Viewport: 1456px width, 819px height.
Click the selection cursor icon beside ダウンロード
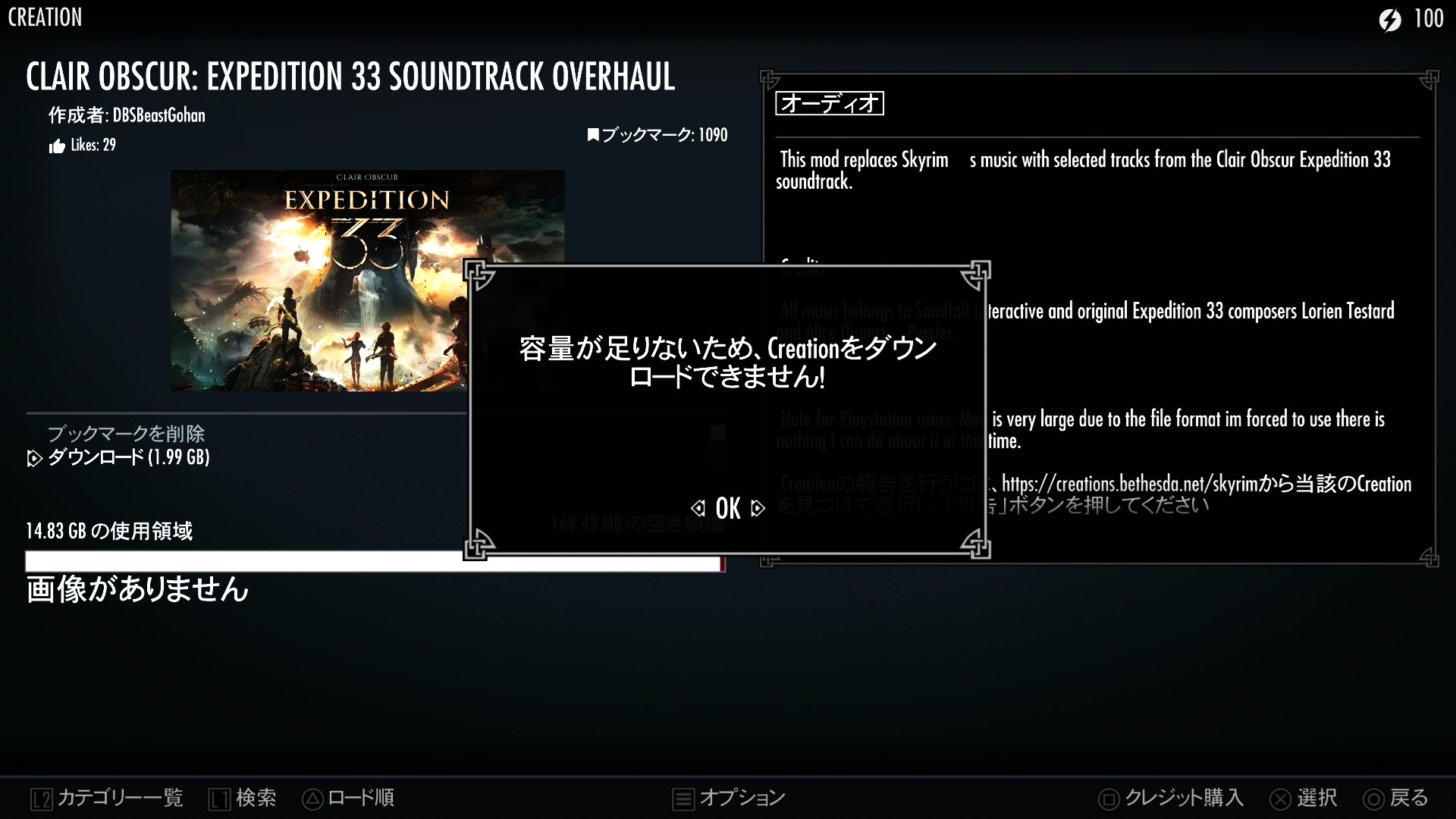[x=34, y=458]
